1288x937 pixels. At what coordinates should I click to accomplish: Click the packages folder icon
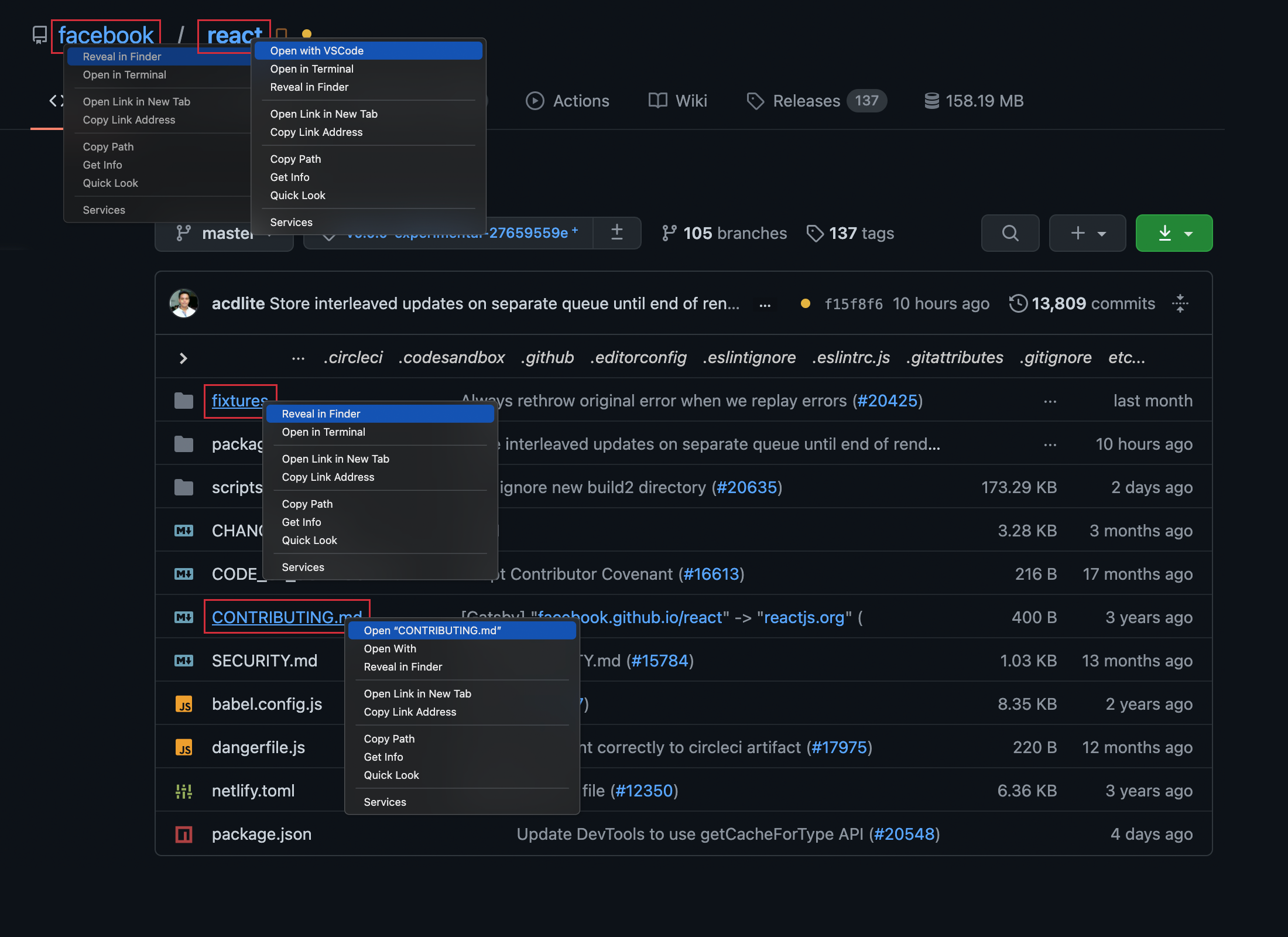[184, 444]
